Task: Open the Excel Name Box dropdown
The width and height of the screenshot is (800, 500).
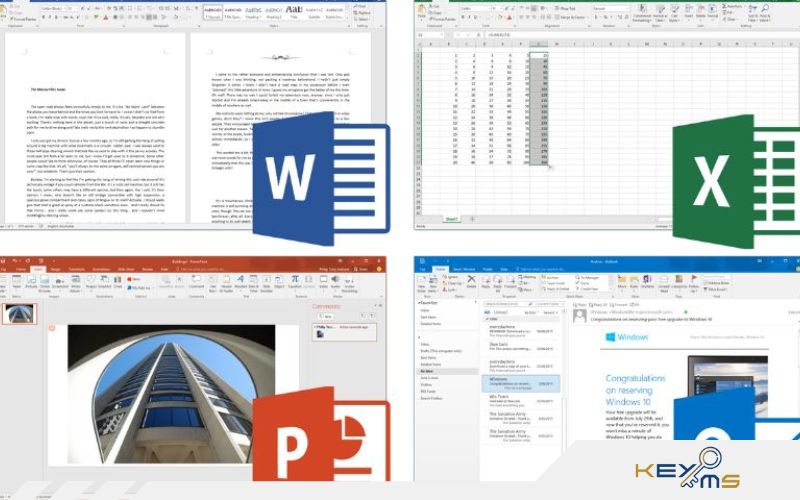Action: pyautogui.click(x=440, y=35)
